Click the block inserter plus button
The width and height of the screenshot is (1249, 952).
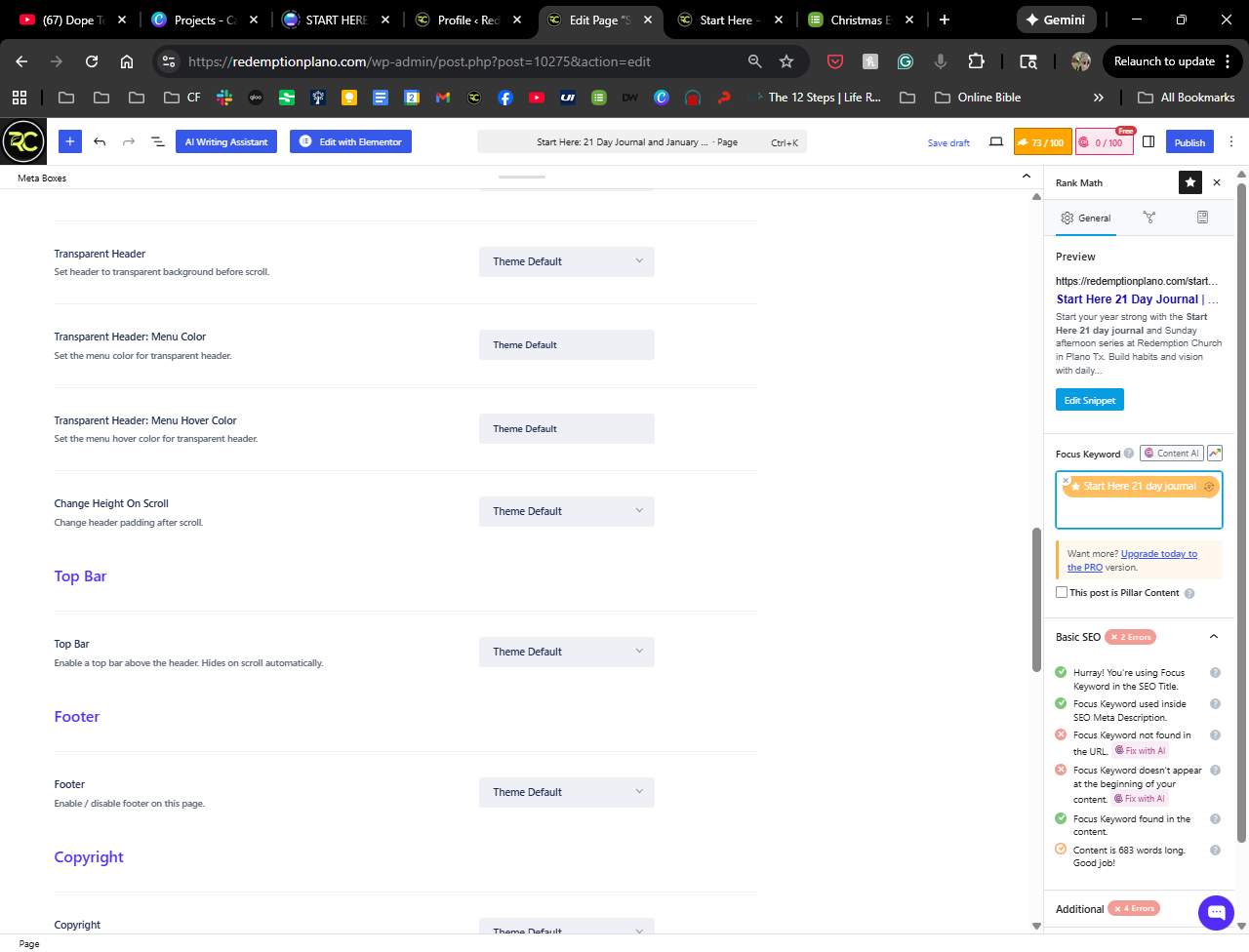69,141
